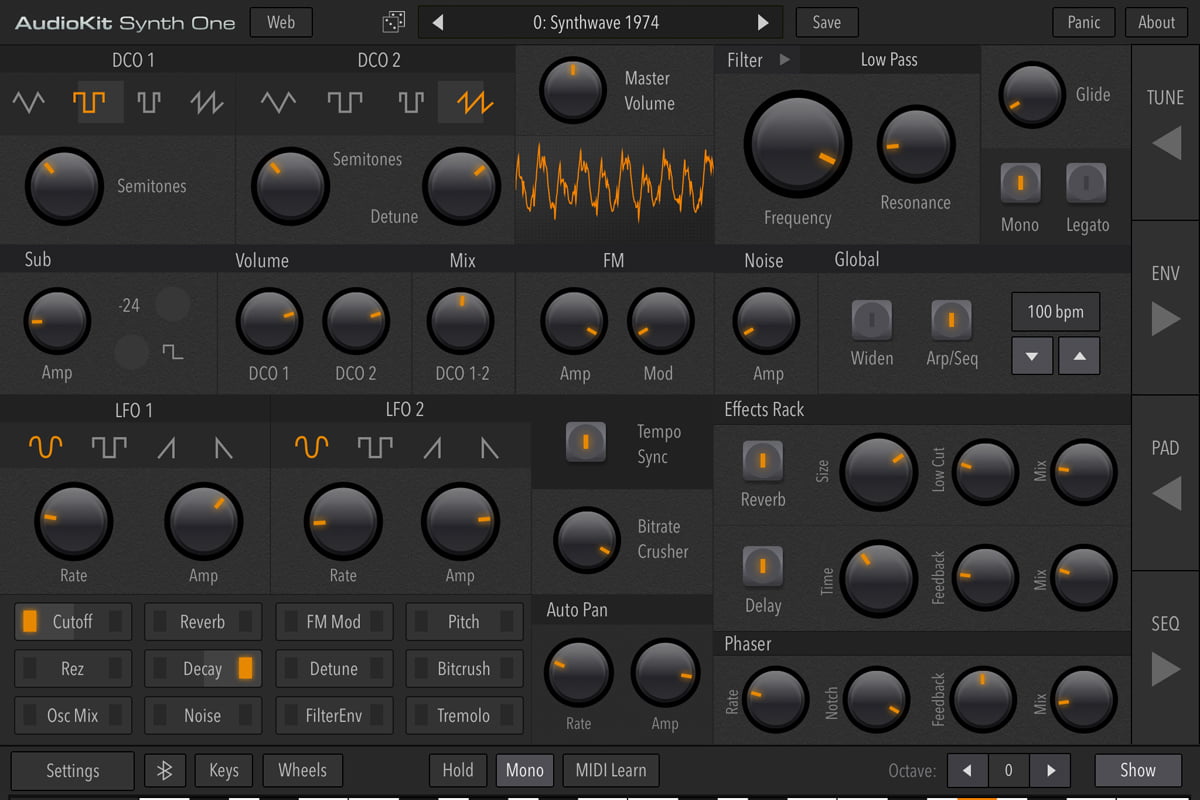Click the random preset dice icon
This screenshot has height=800, width=1200.
[394, 22]
